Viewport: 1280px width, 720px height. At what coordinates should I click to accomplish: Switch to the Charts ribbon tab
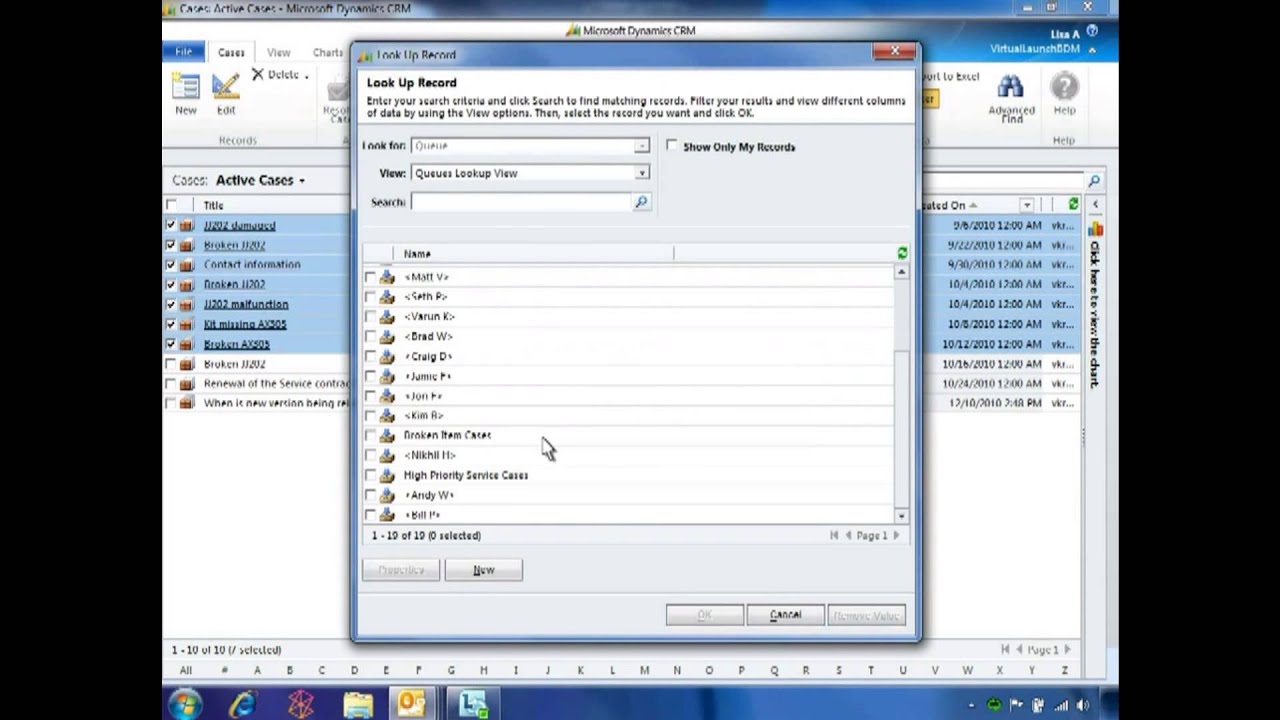pos(327,53)
